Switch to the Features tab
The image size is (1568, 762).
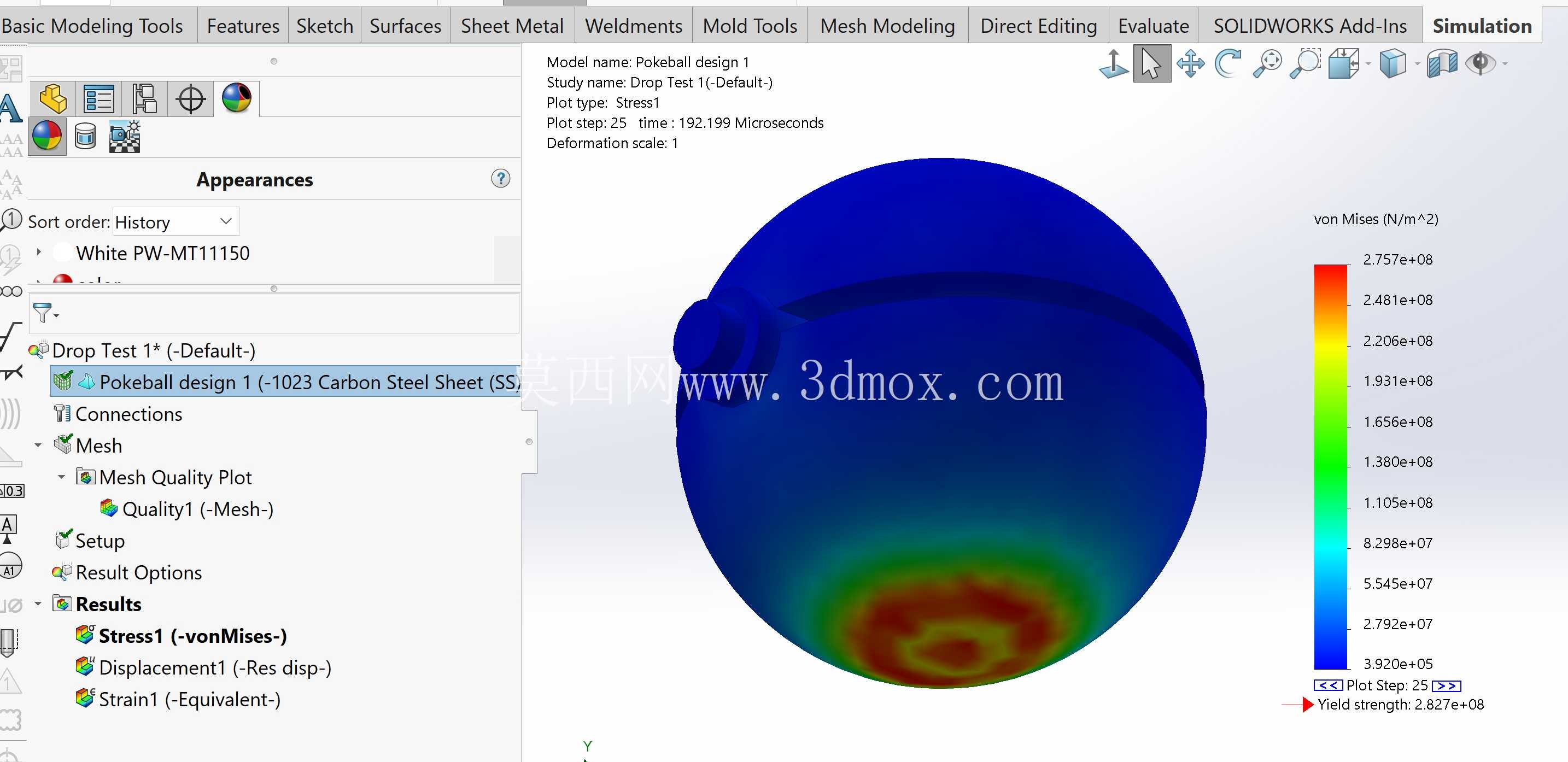click(243, 26)
